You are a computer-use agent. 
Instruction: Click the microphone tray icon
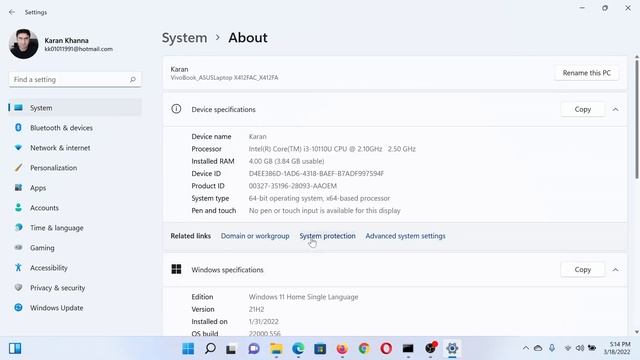click(x=552, y=348)
